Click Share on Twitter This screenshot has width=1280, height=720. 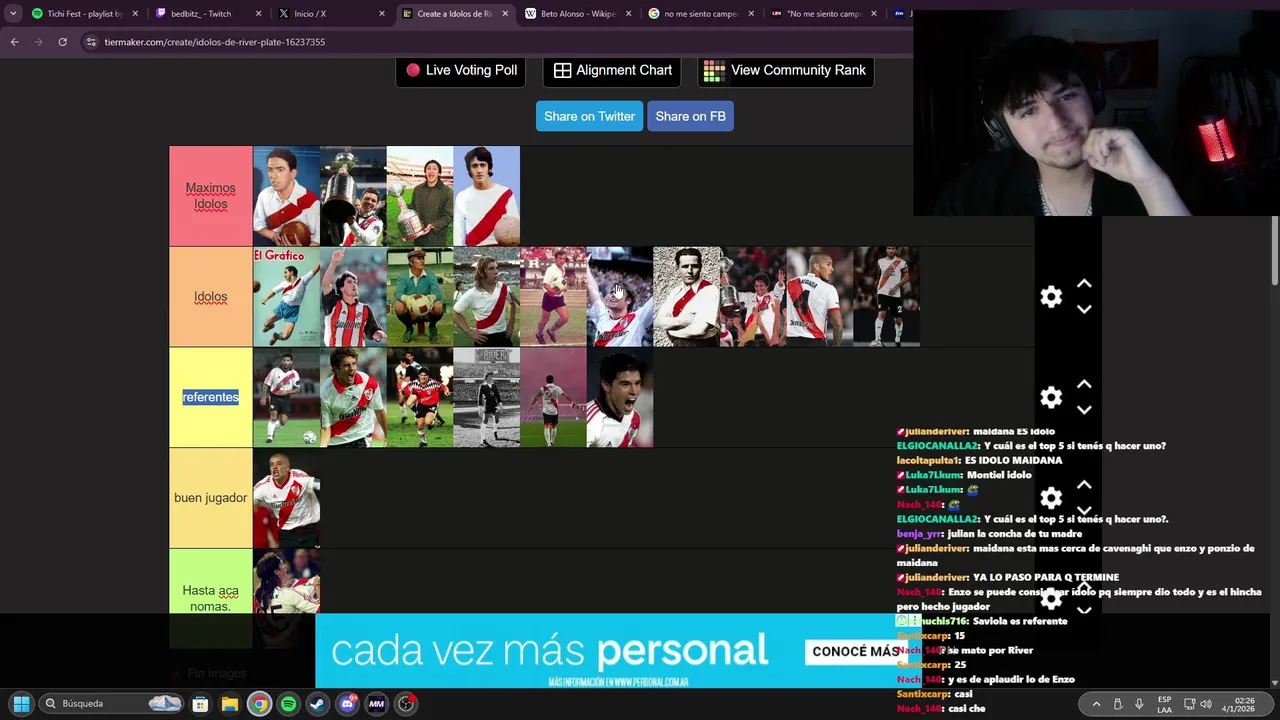pos(589,116)
